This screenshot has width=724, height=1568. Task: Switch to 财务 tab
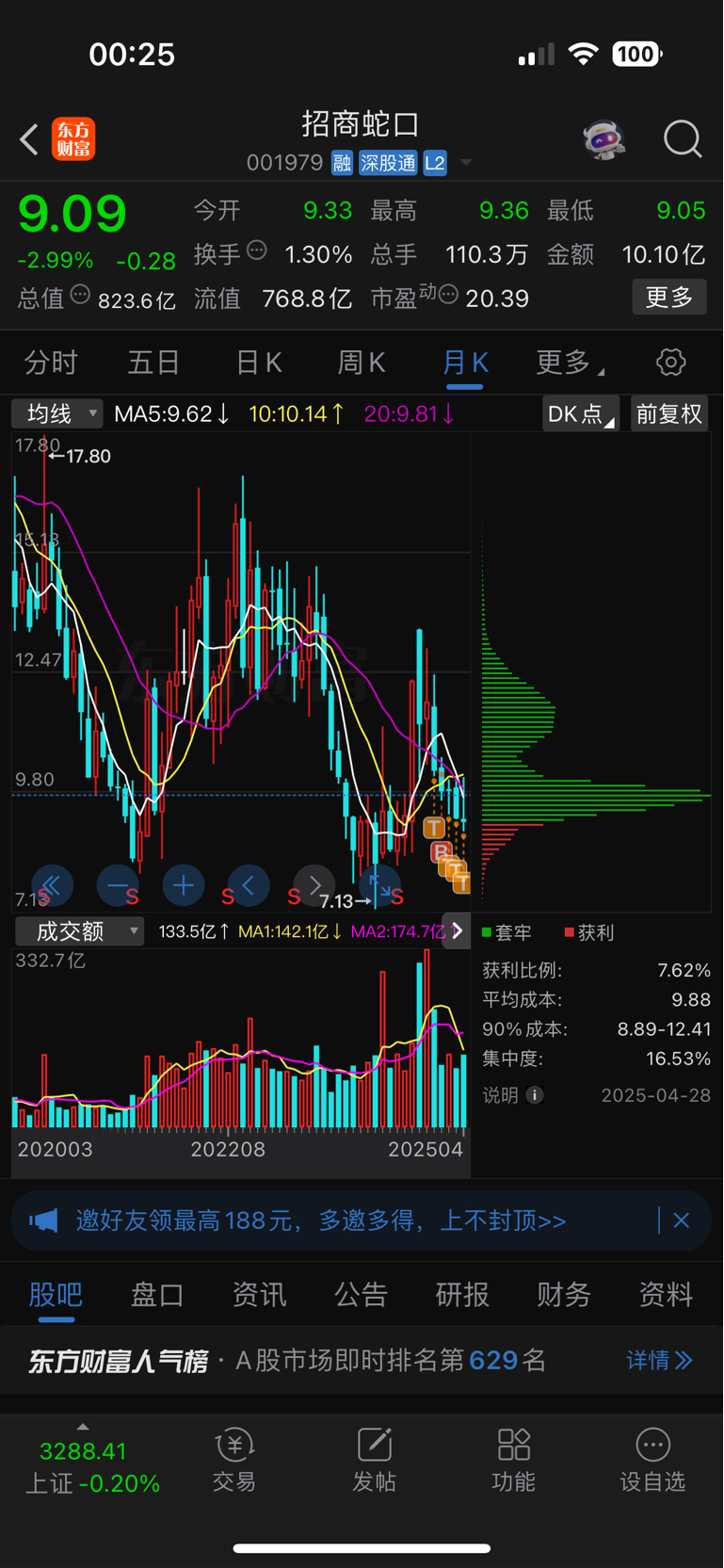(x=564, y=1295)
